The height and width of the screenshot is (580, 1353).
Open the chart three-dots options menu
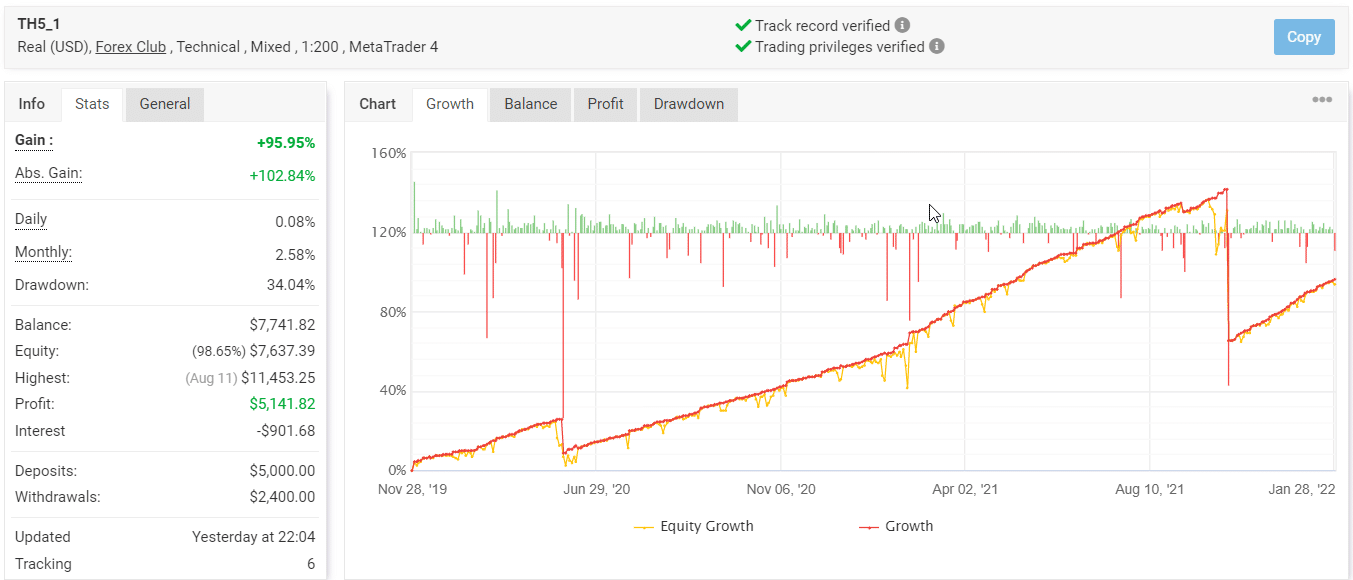[x=1321, y=100]
